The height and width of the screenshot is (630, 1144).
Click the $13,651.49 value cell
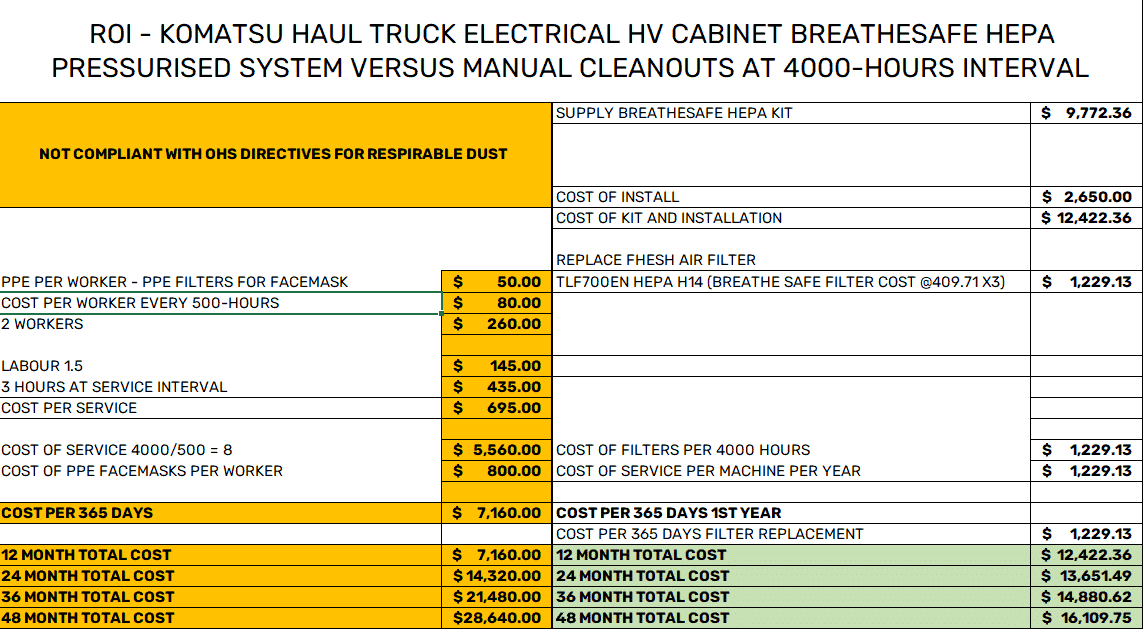coord(1086,576)
